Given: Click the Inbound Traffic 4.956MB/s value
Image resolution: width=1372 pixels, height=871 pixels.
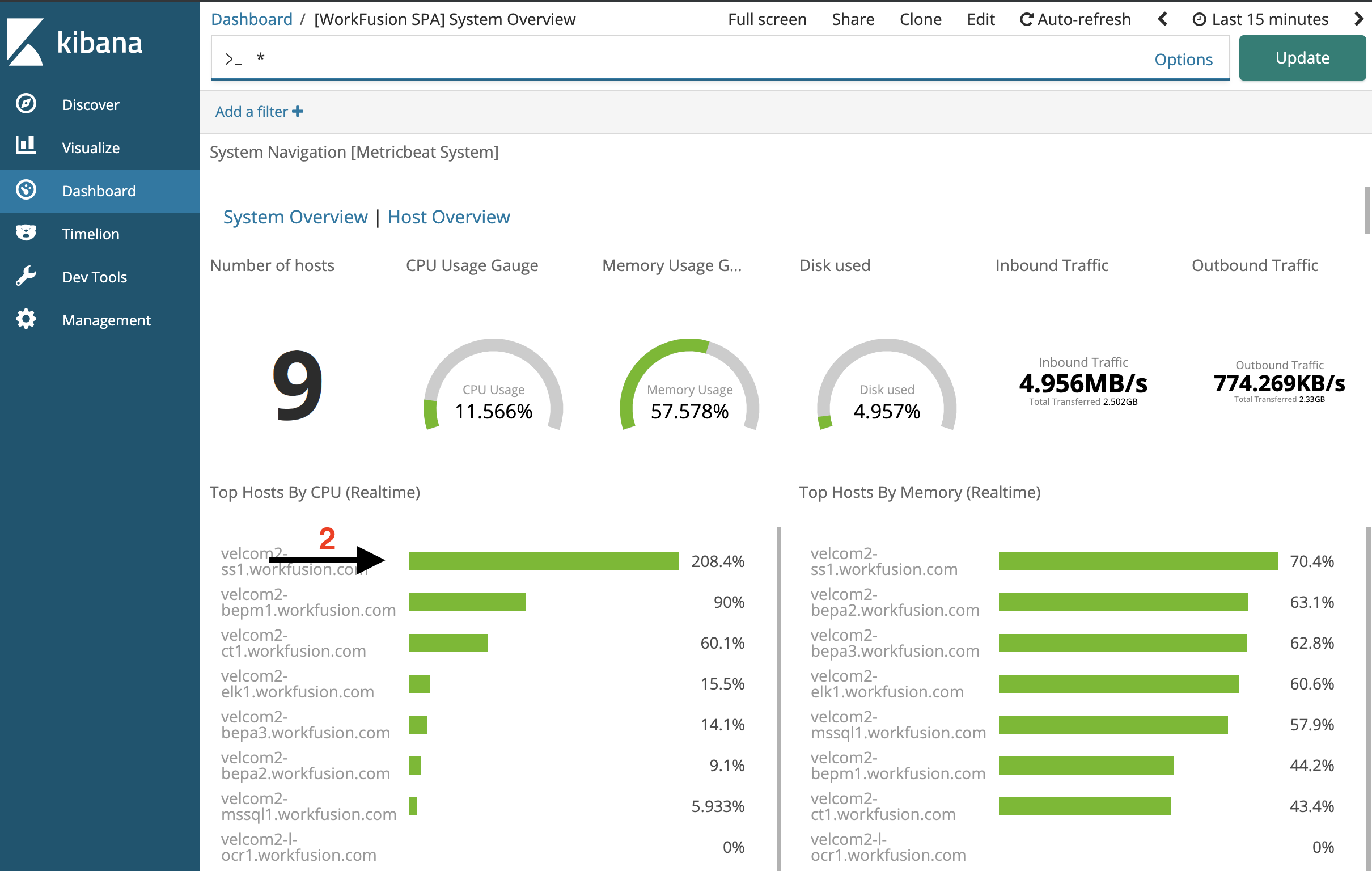Looking at the screenshot, I should [x=1083, y=384].
